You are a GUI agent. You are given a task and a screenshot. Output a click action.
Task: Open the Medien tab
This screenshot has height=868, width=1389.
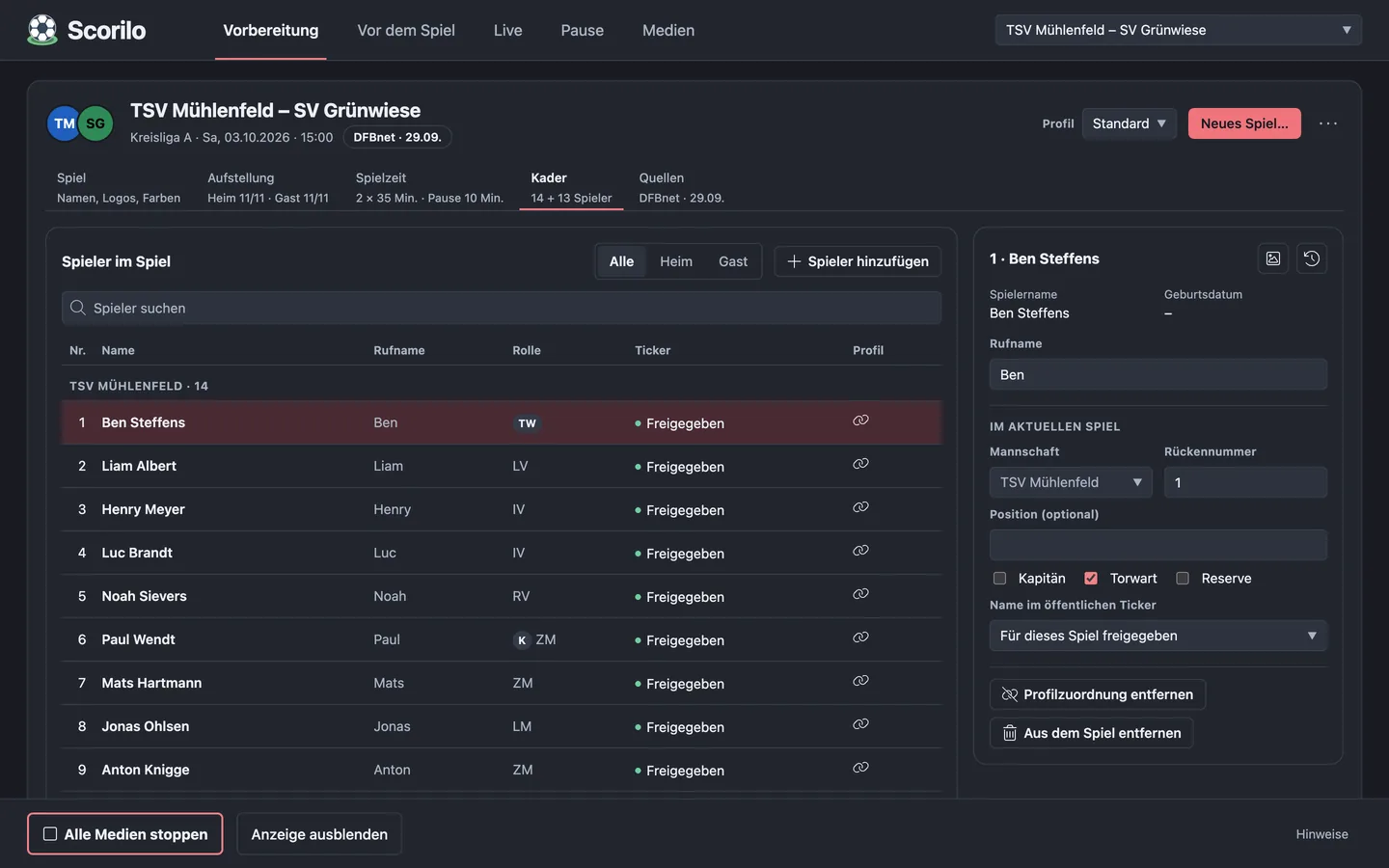point(668,30)
